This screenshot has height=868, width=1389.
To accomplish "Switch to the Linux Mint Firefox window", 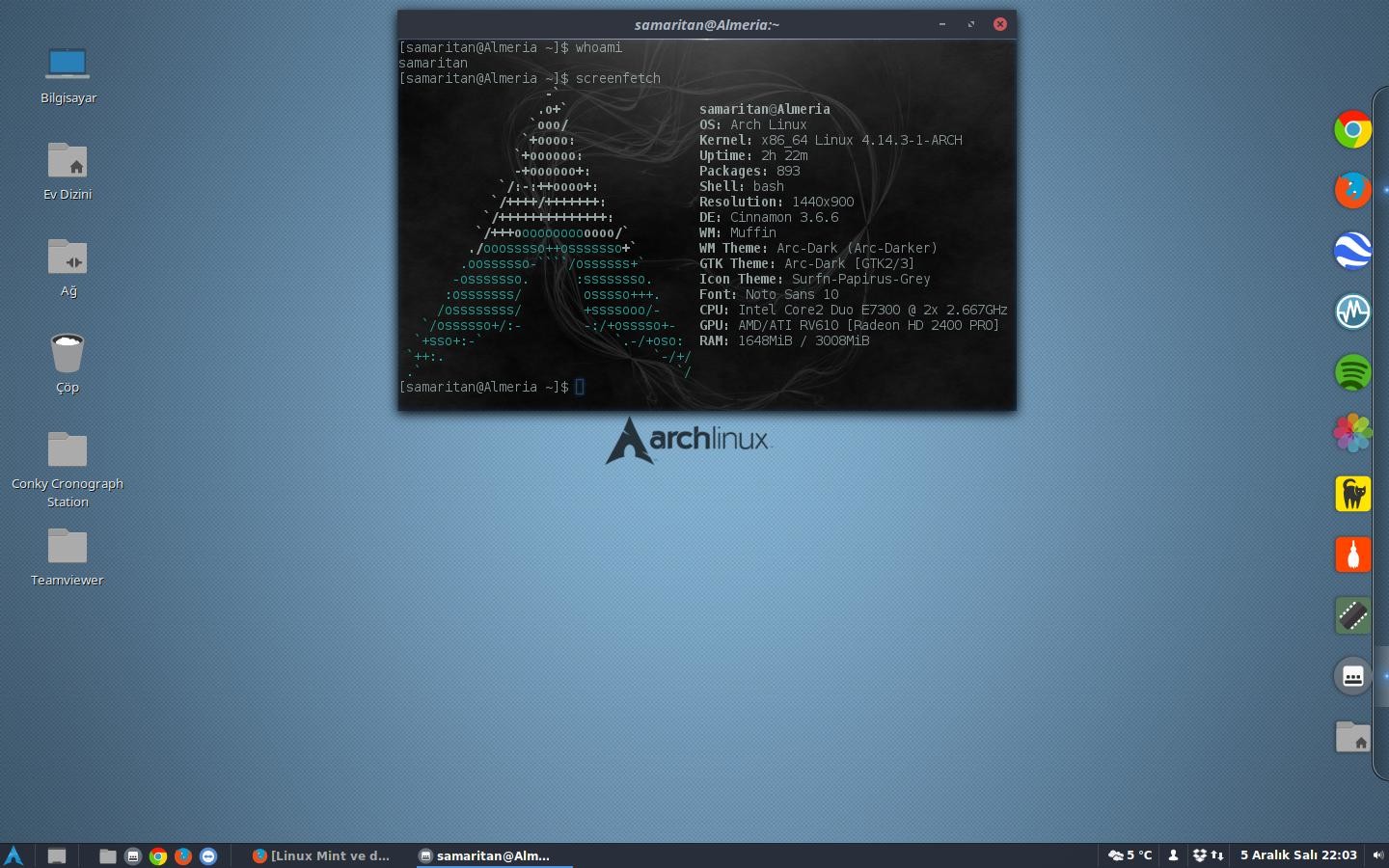I will (x=322, y=855).
